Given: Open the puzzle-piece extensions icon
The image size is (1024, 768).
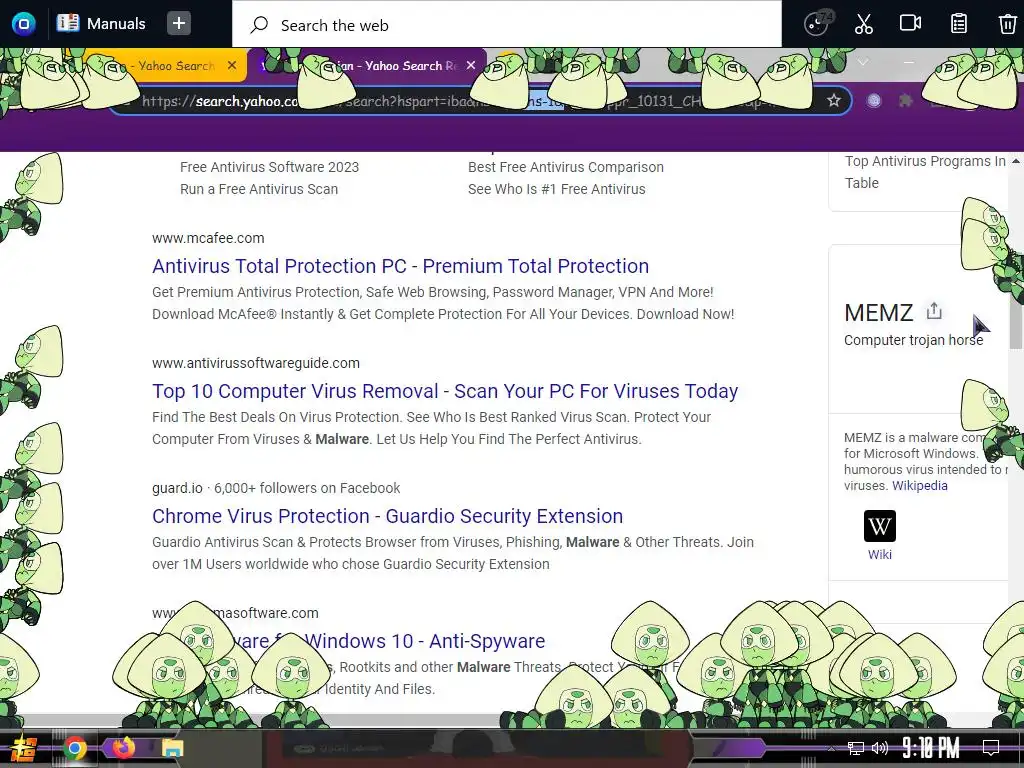Looking at the screenshot, I should pyautogui.click(x=905, y=101).
